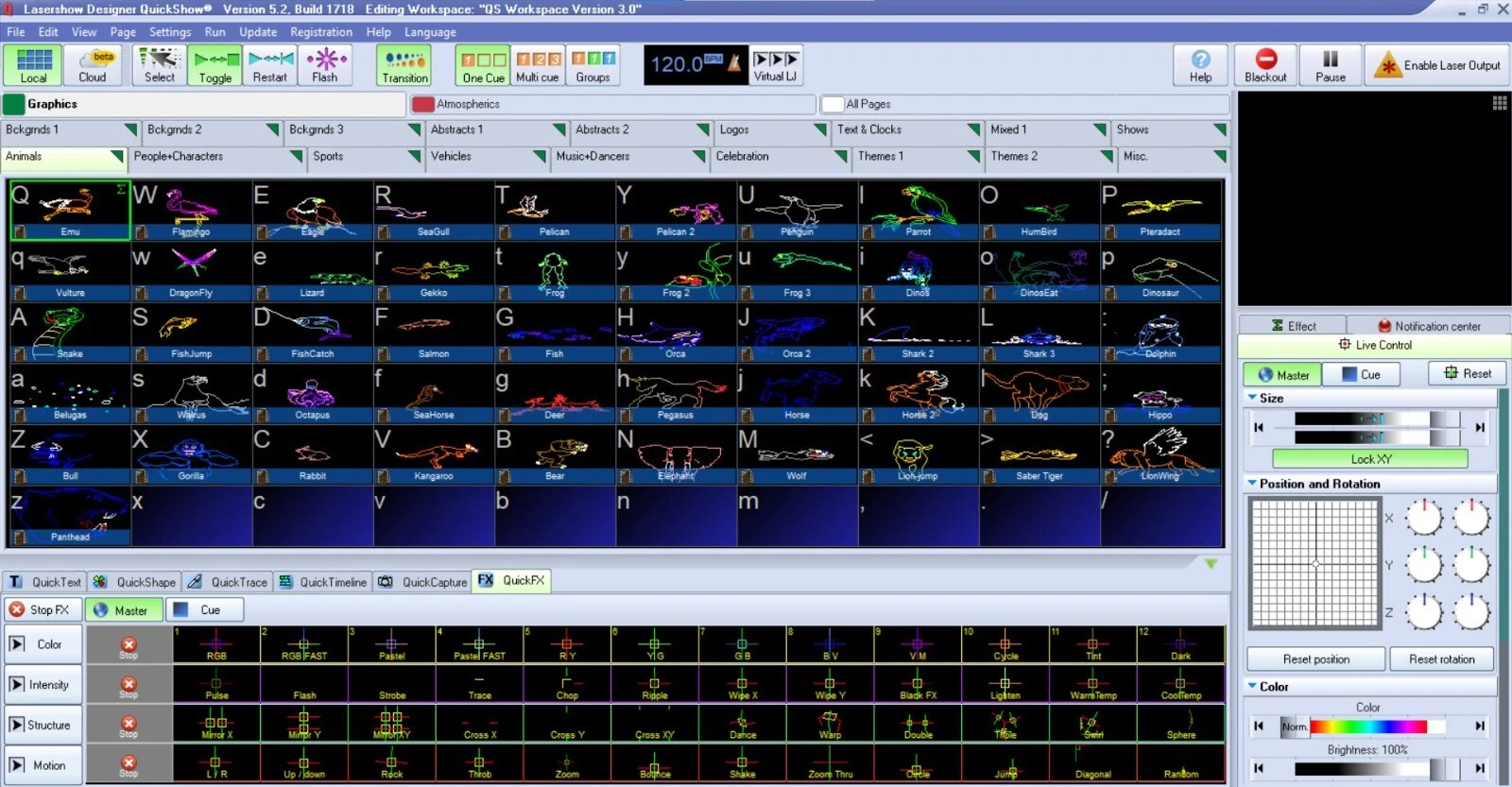Choose the Flash cue mode

point(325,65)
